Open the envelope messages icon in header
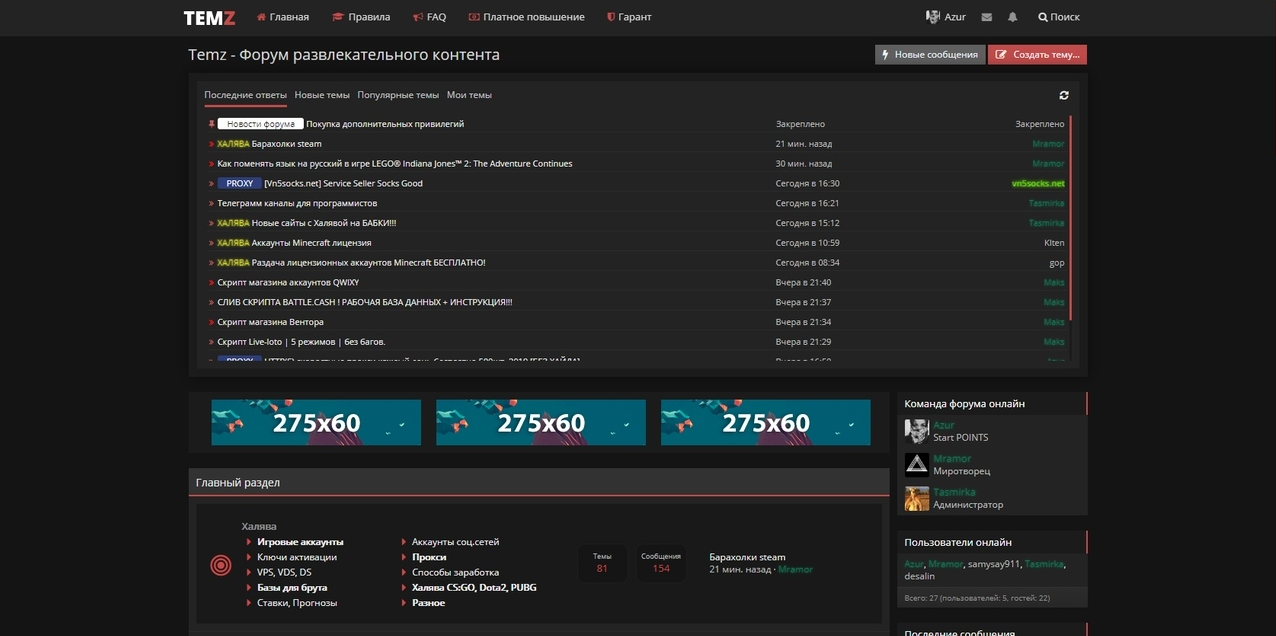Viewport: 1276px width, 636px height. (x=987, y=17)
